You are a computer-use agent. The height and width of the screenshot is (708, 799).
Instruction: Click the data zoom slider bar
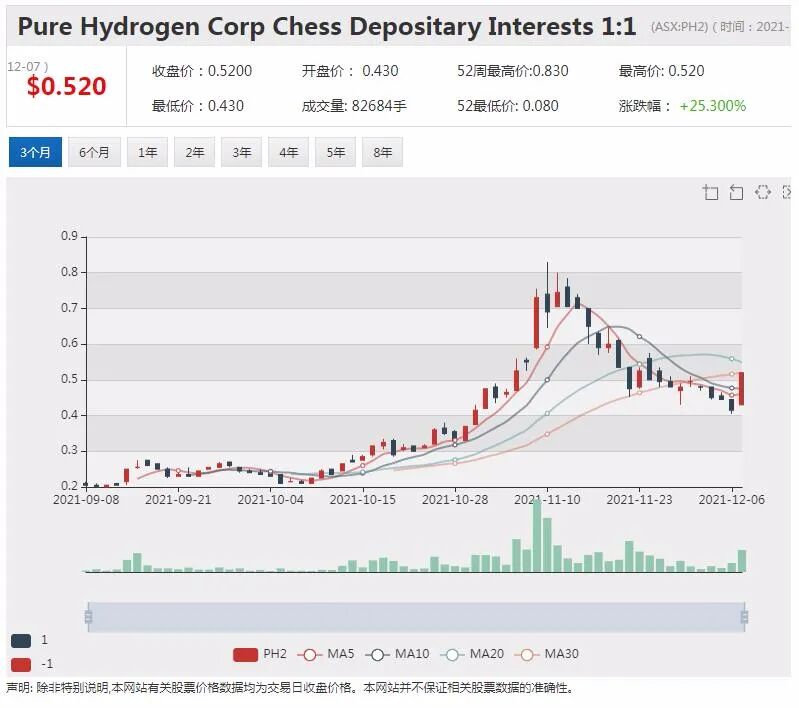(x=416, y=617)
